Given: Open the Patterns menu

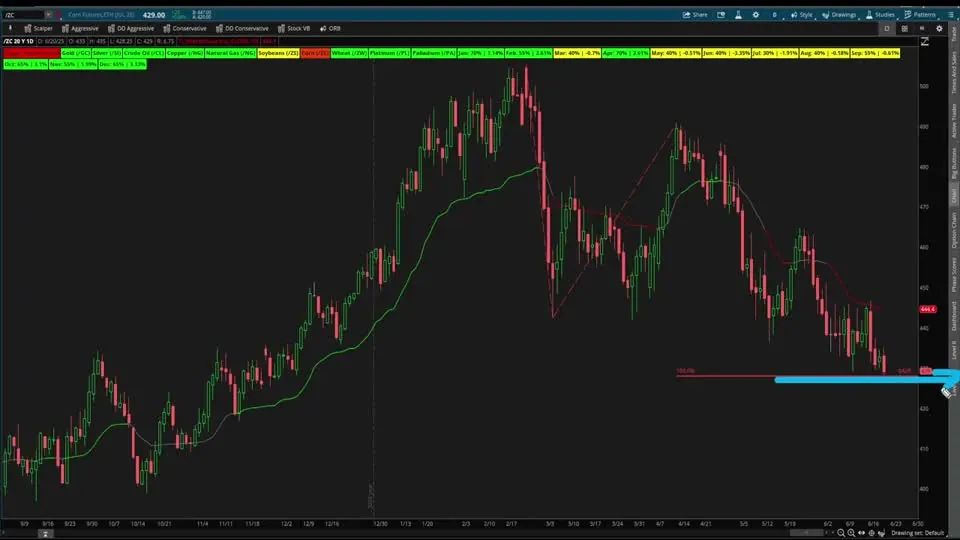Looking at the screenshot, I should (x=920, y=15).
